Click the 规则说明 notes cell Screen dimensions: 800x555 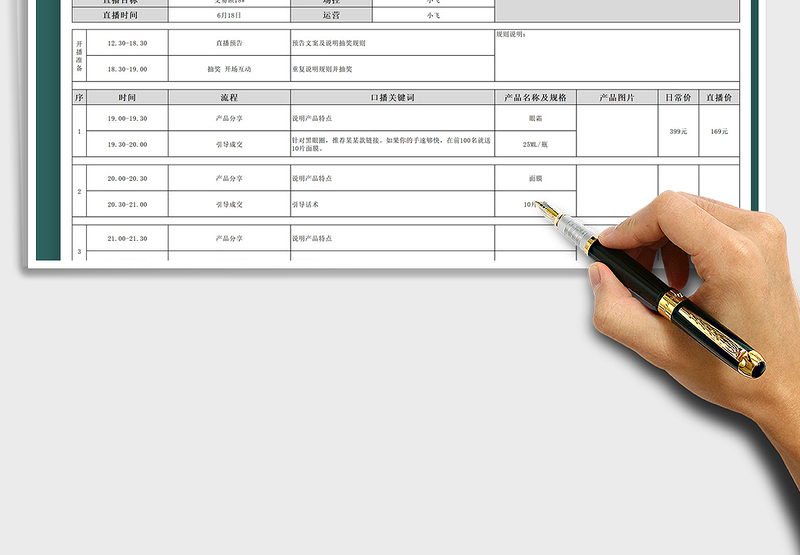click(x=617, y=56)
